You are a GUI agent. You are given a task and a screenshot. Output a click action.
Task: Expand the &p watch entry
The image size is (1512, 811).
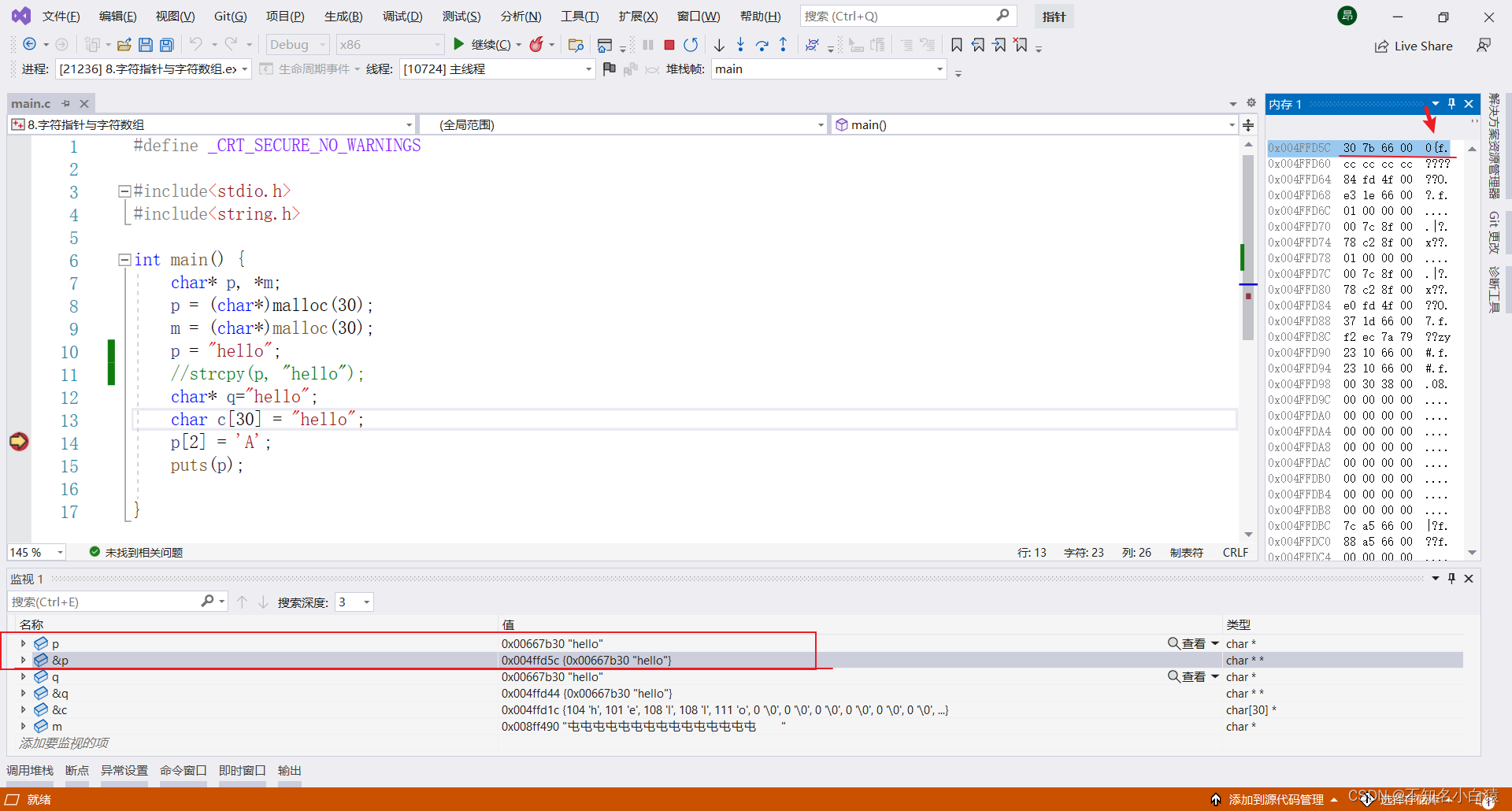click(x=24, y=661)
